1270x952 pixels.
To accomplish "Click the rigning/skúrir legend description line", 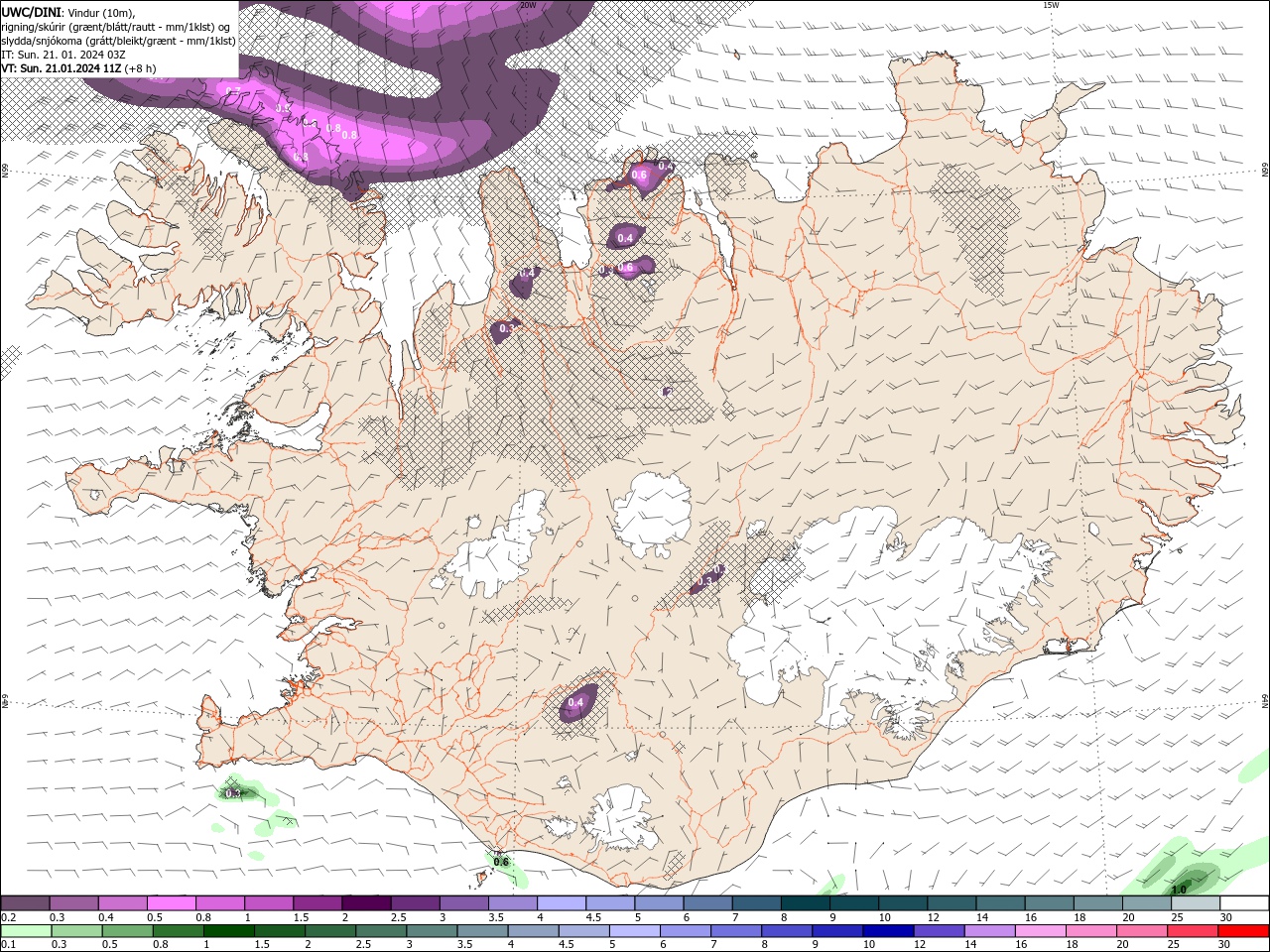I will pos(116,27).
